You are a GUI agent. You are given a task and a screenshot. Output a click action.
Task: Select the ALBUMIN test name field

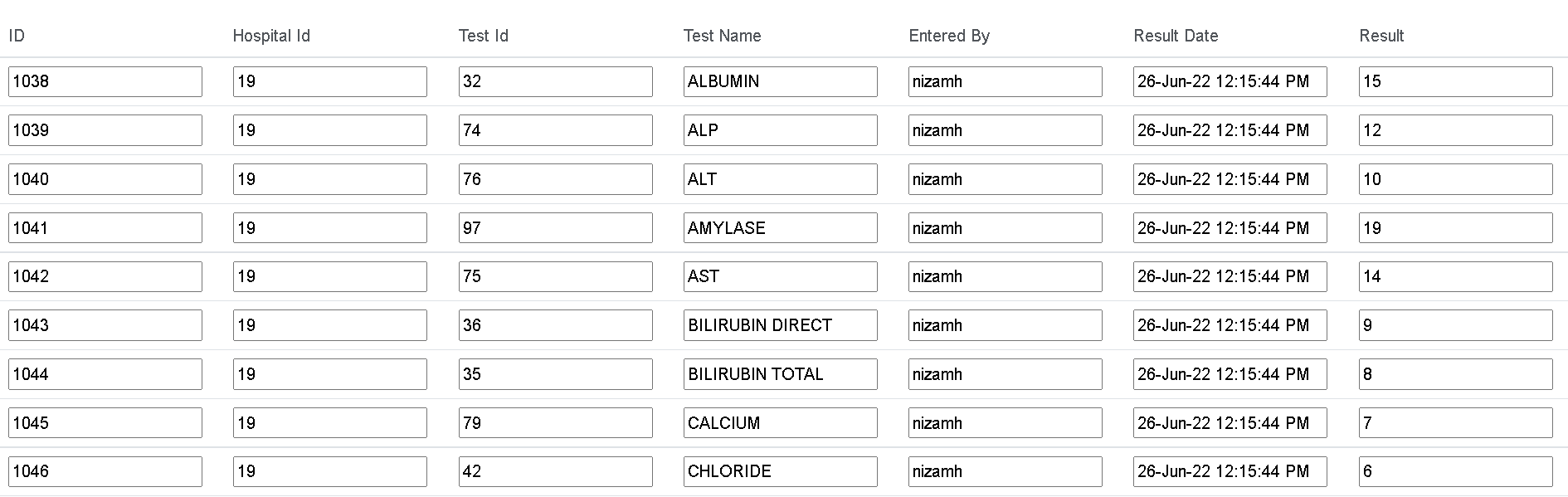pos(780,81)
